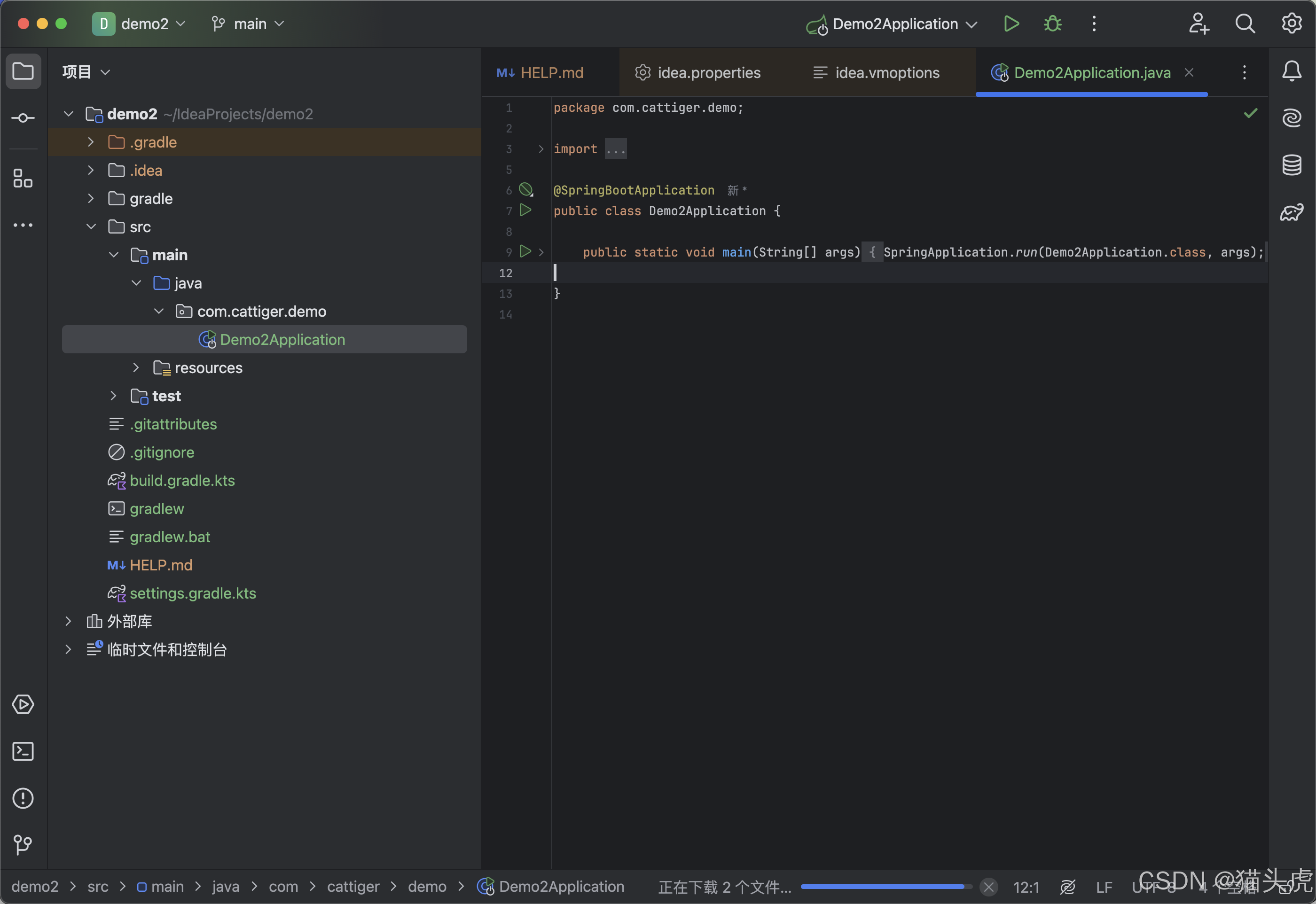The height and width of the screenshot is (904, 1316).
Task: Open the Database tool window
Action: (x=1292, y=165)
